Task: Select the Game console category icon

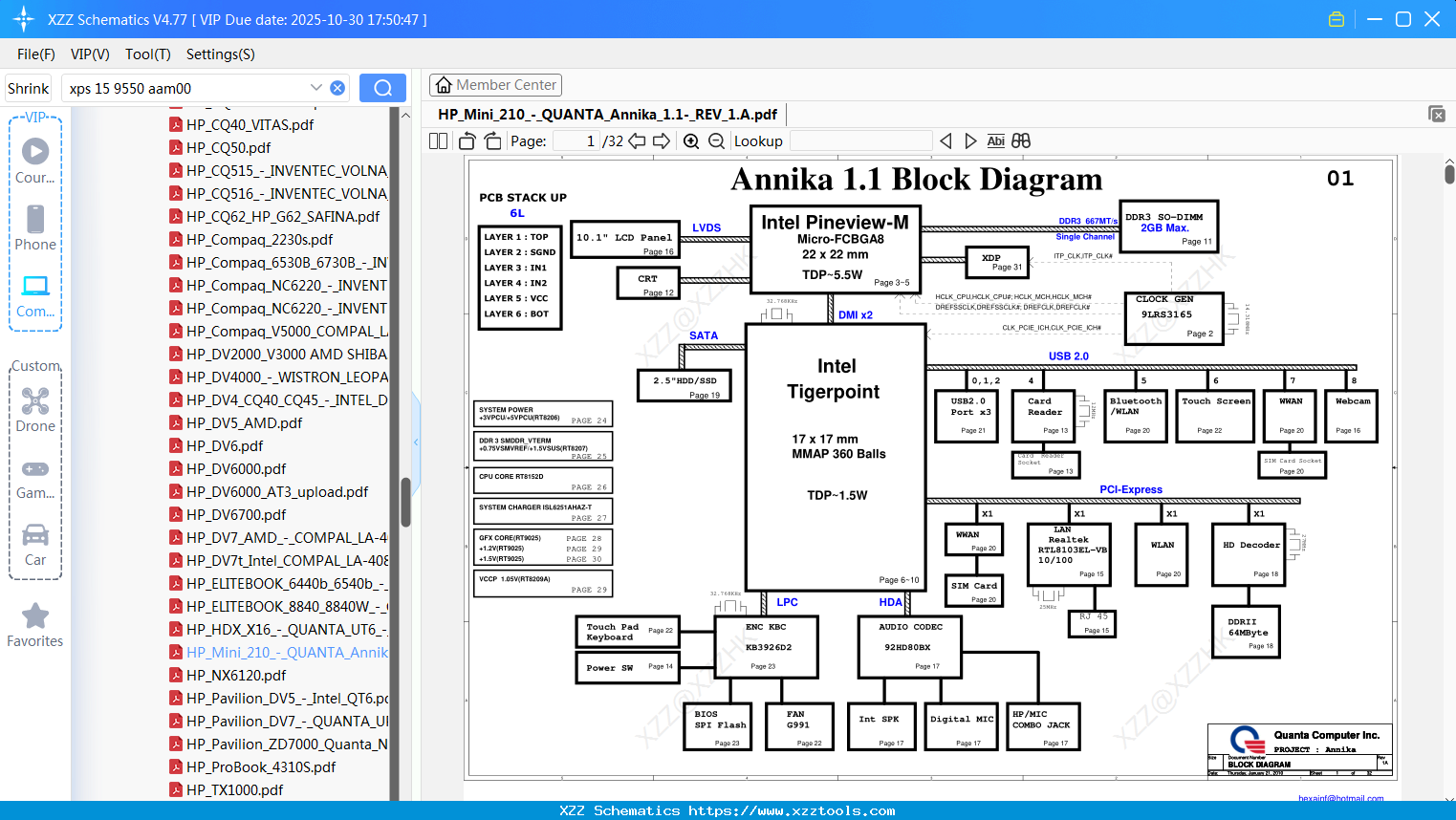Action: click(35, 478)
